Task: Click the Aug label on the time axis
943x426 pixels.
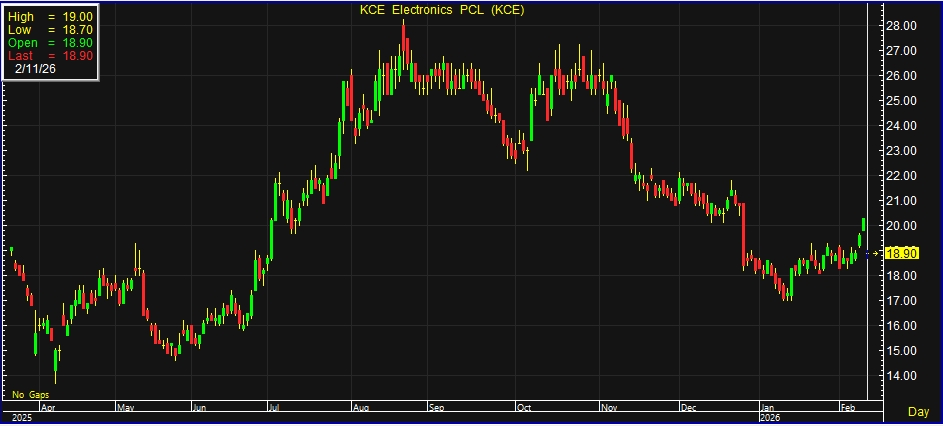Action: 360,408
